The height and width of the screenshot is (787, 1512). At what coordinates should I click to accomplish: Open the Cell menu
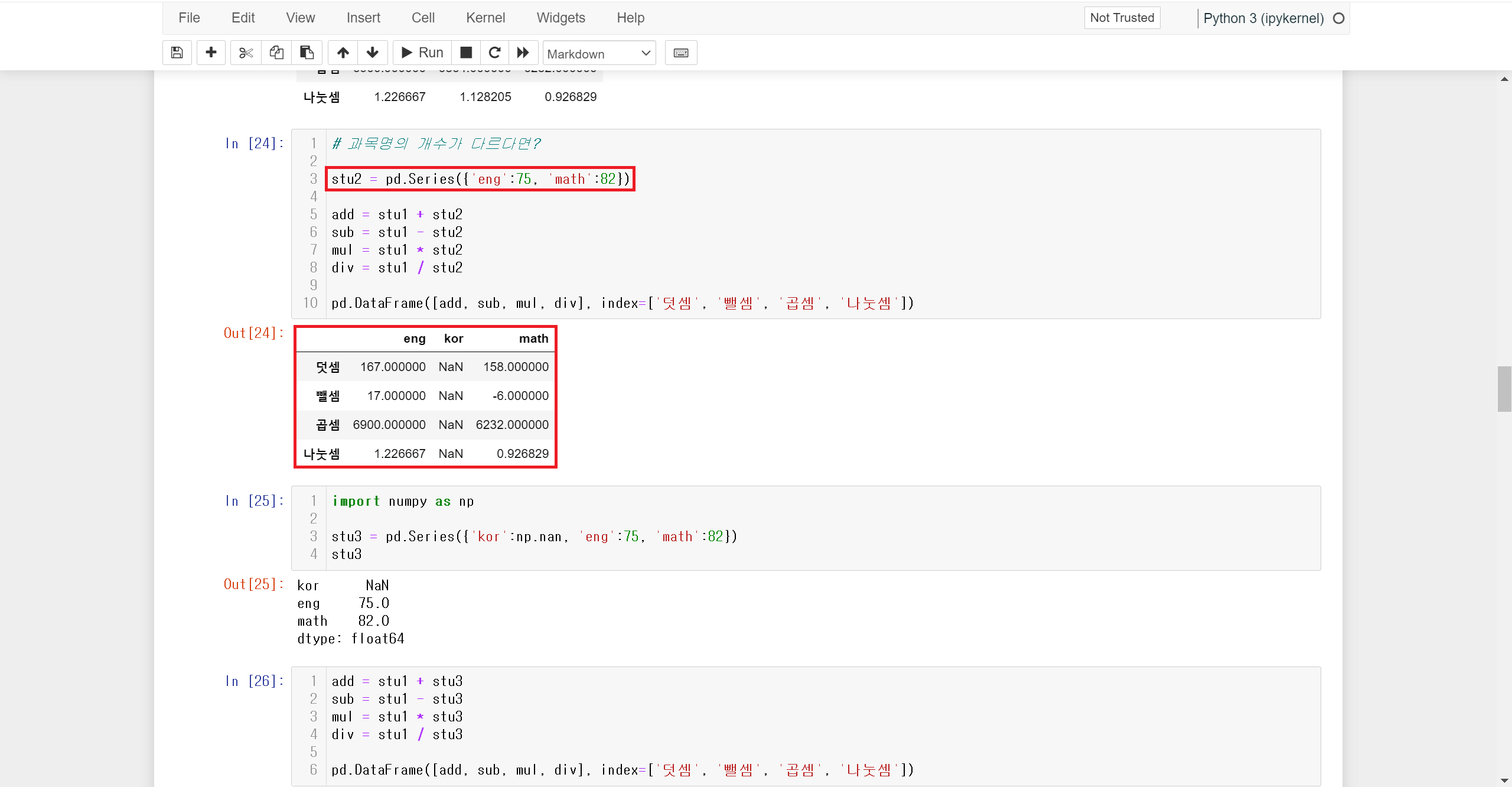[423, 18]
